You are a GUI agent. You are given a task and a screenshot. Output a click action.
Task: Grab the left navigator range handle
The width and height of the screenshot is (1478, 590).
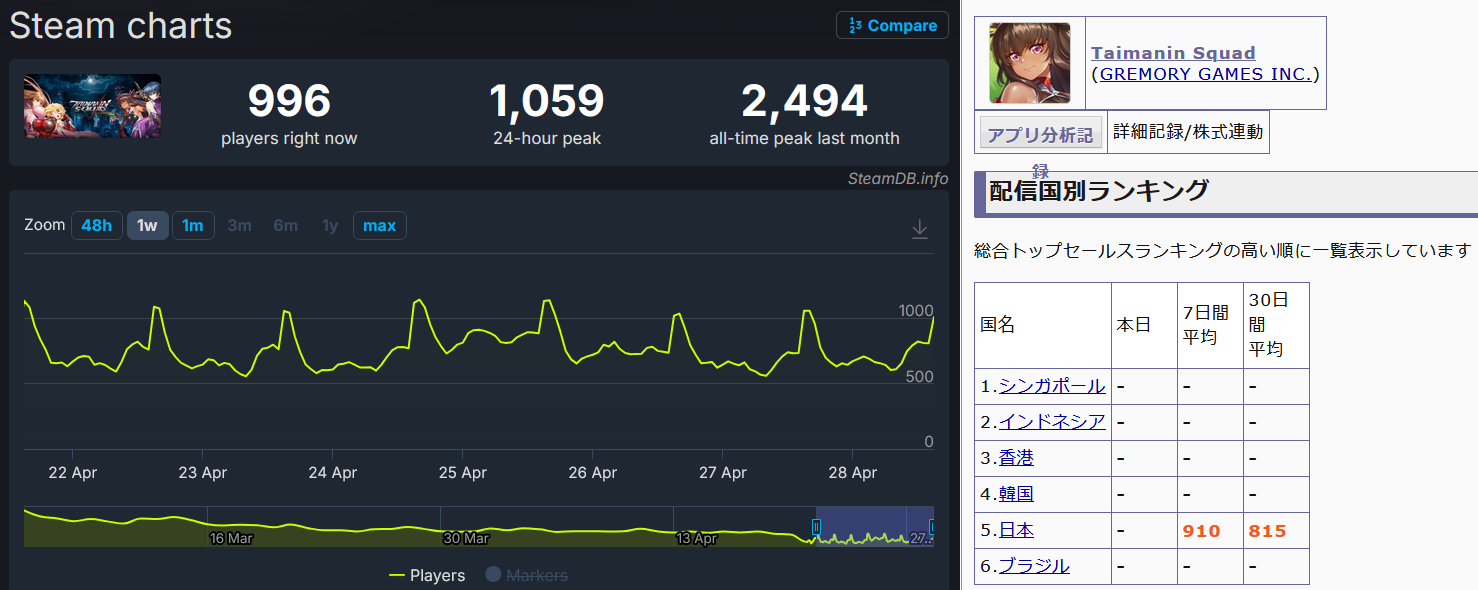pyautogui.click(x=816, y=527)
